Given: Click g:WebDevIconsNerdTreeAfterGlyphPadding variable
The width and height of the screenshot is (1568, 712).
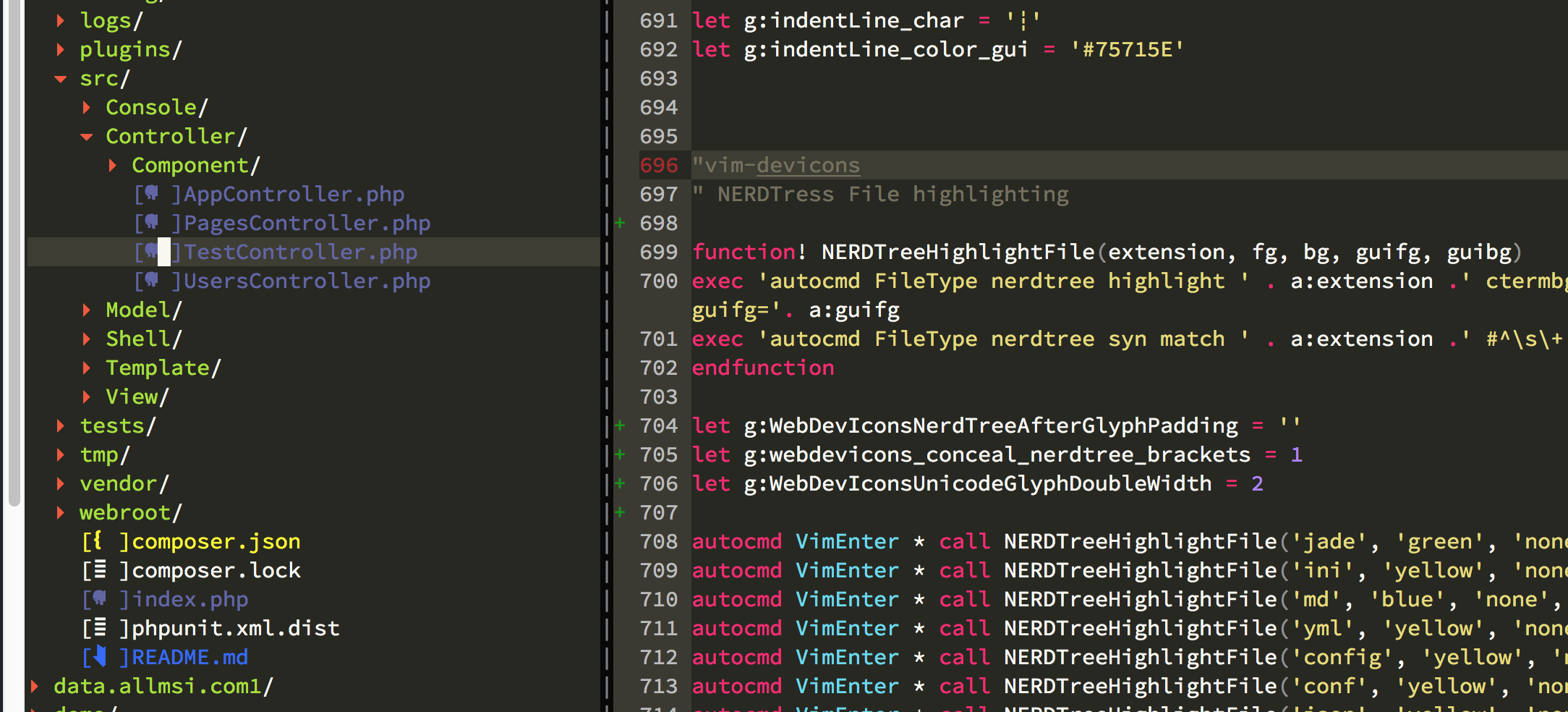Looking at the screenshot, I should click(991, 425).
